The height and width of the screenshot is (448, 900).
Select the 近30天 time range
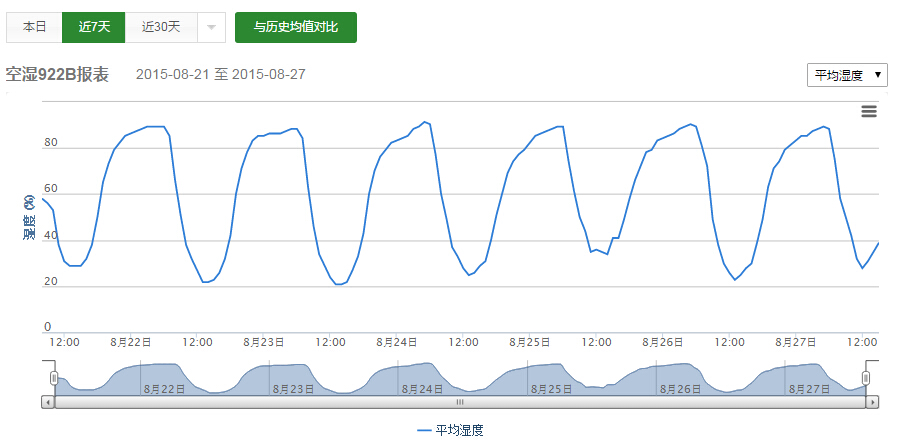coord(161,28)
